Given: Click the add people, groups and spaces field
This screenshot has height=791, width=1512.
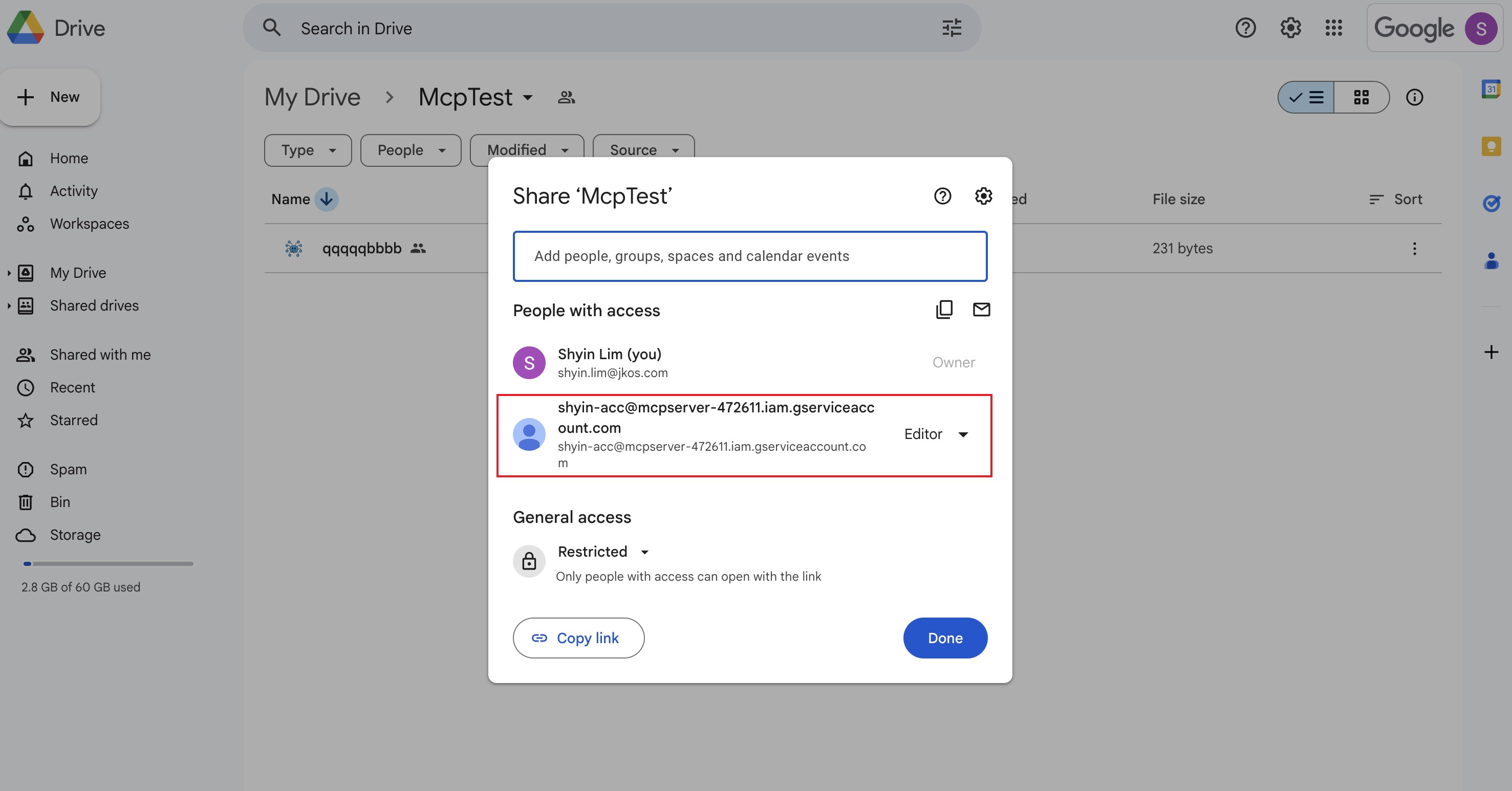Looking at the screenshot, I should (x=750, y=256).
